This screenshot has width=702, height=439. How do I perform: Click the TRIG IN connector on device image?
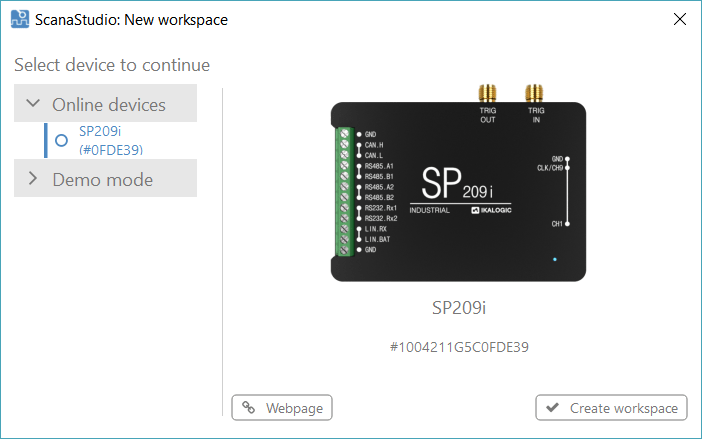tap(535, 97)
